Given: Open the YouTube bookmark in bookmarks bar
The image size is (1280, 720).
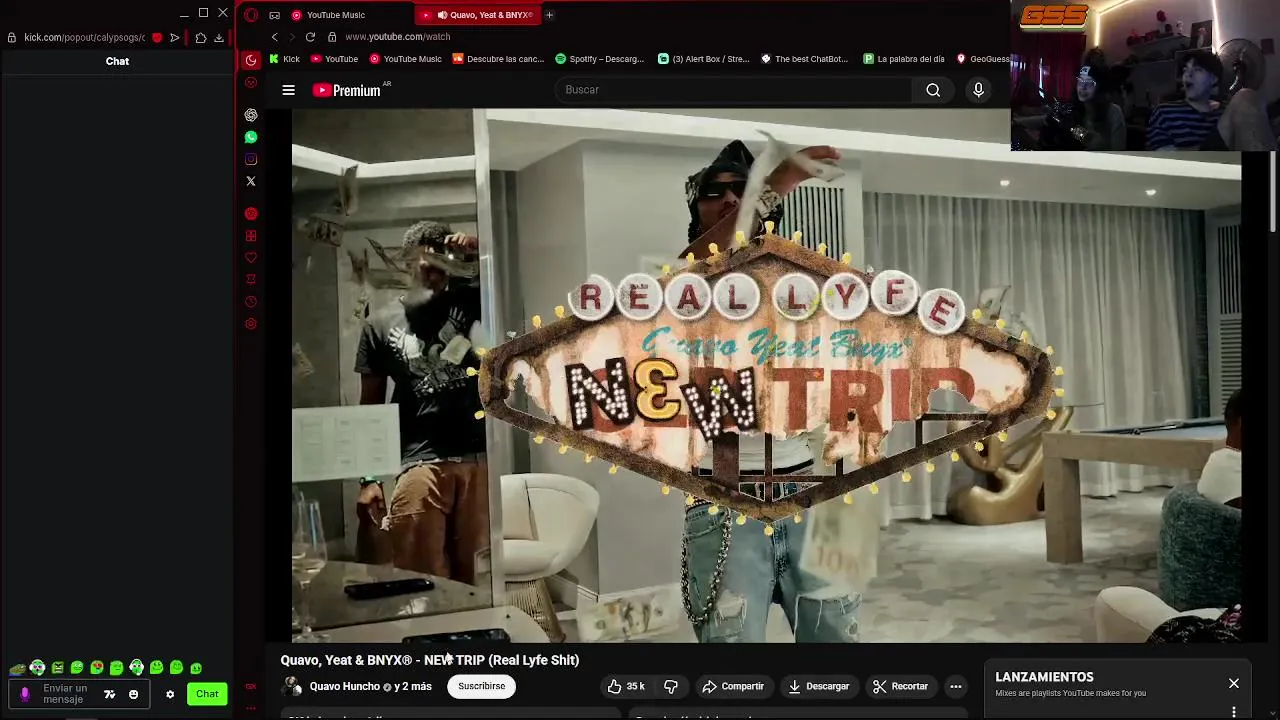Looking at the screenshot, I should (334, 59).
